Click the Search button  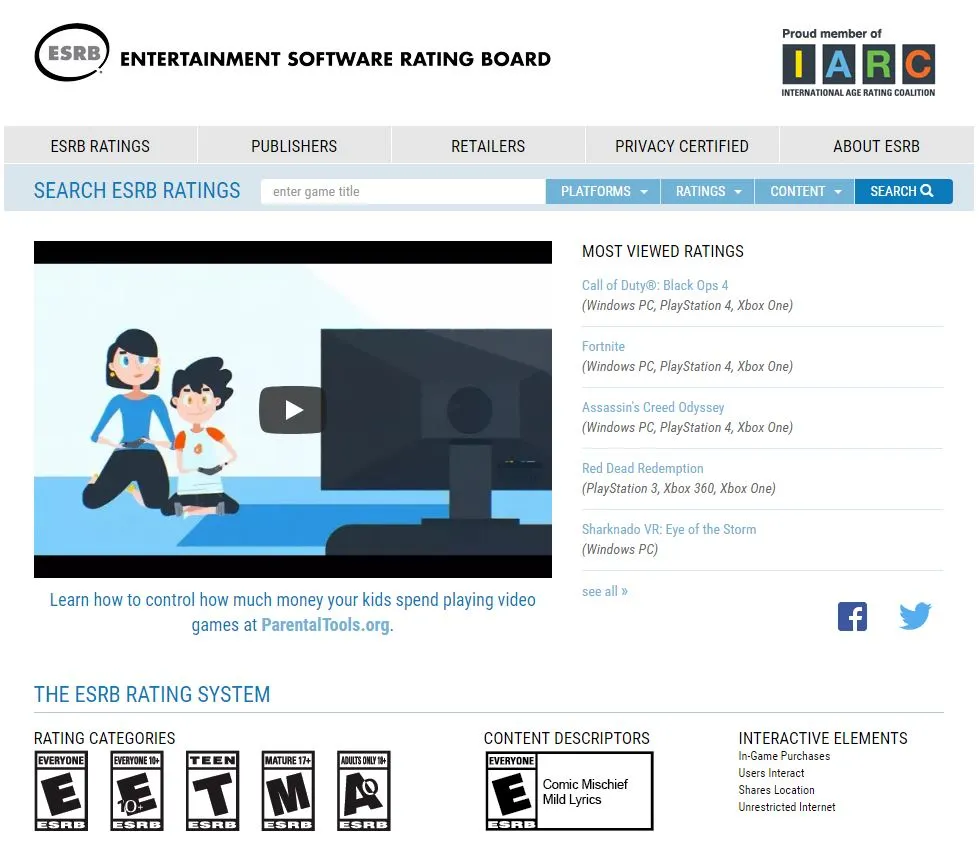pos(903,191)
